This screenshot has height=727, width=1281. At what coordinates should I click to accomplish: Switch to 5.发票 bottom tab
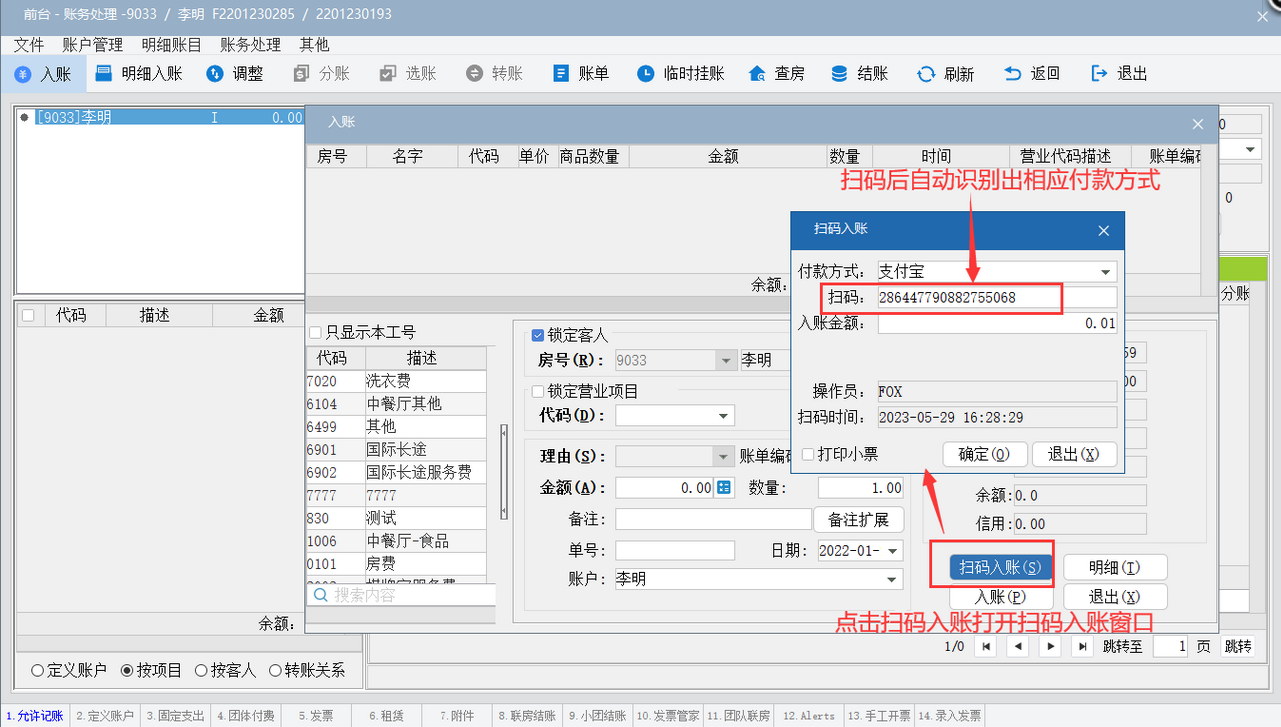315,716
